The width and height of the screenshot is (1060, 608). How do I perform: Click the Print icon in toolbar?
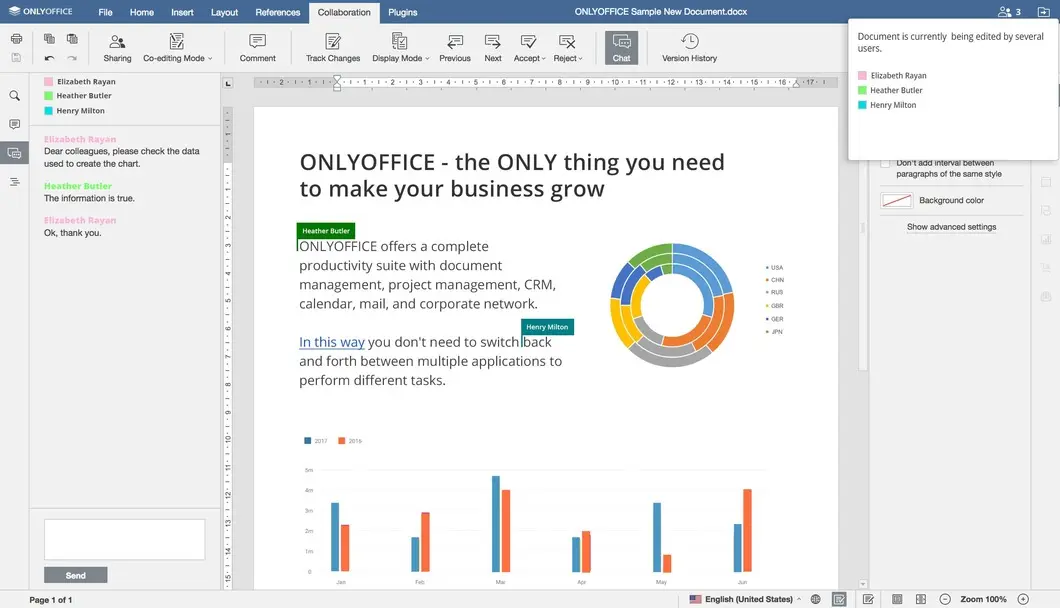16,39
